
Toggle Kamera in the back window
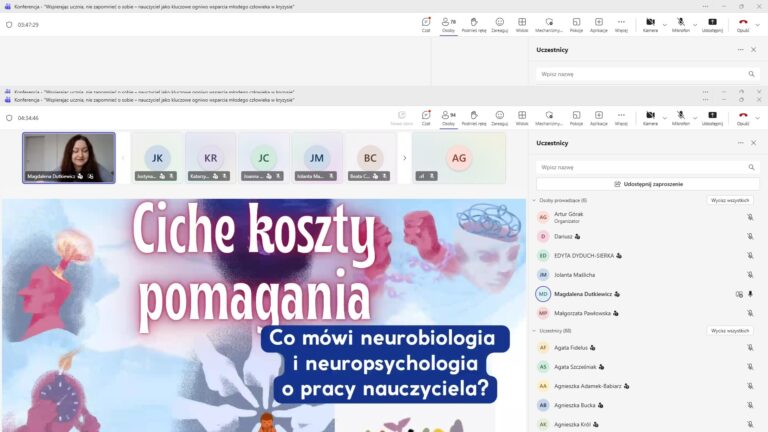point(650,24)
